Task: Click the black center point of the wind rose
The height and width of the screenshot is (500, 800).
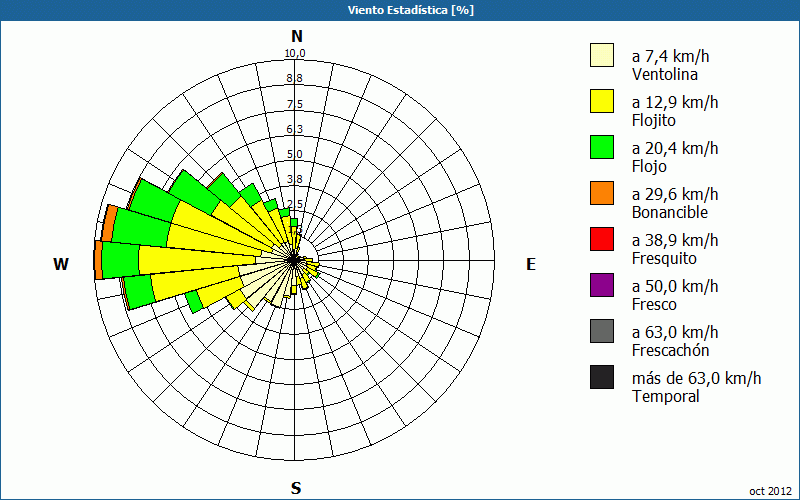Action: point(294,260)
